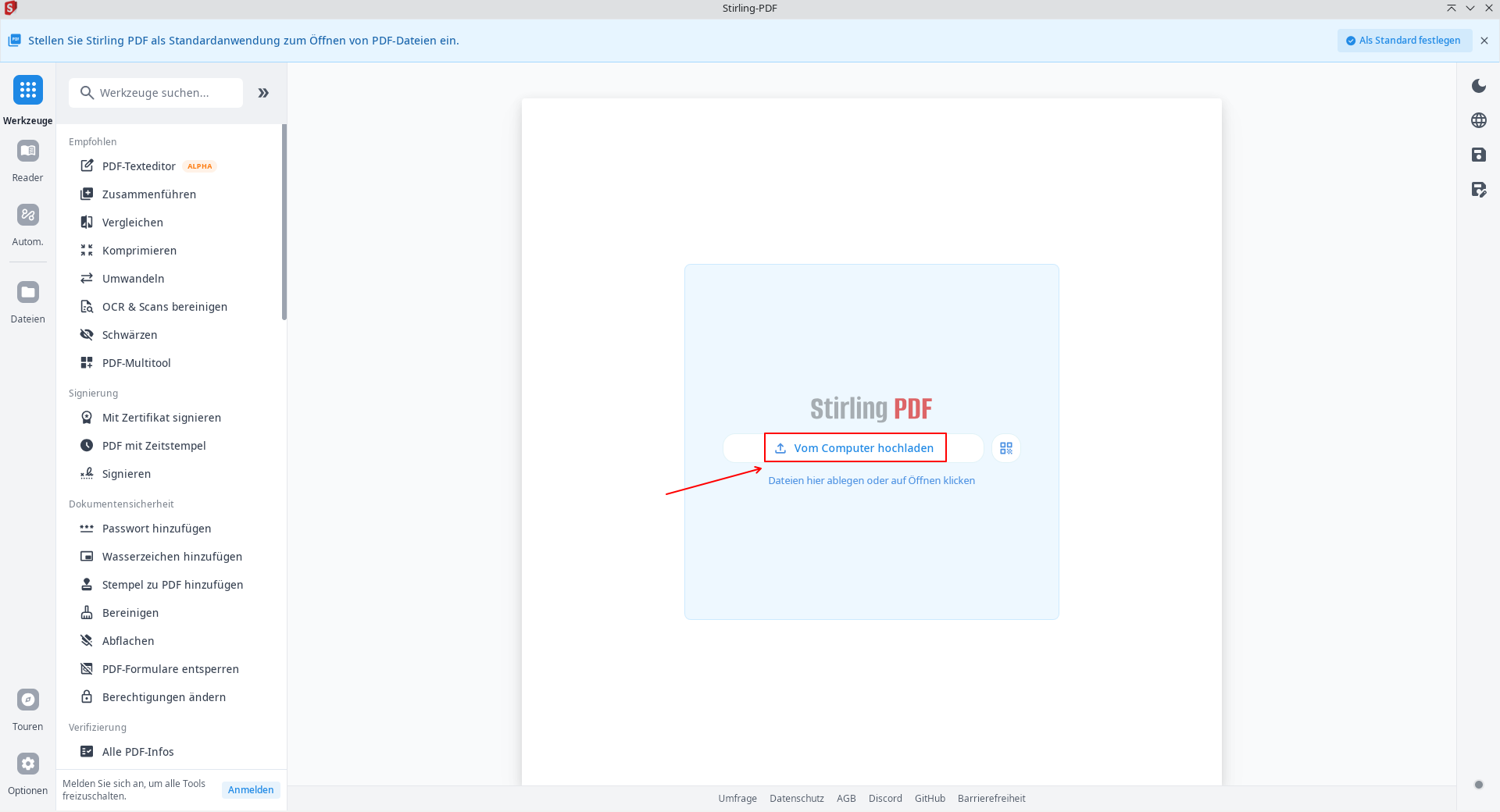The height and width of the screenshot is (812, 1500).
Task: Click Als Standard festlegen button
Action: [x=1403, y=41]
